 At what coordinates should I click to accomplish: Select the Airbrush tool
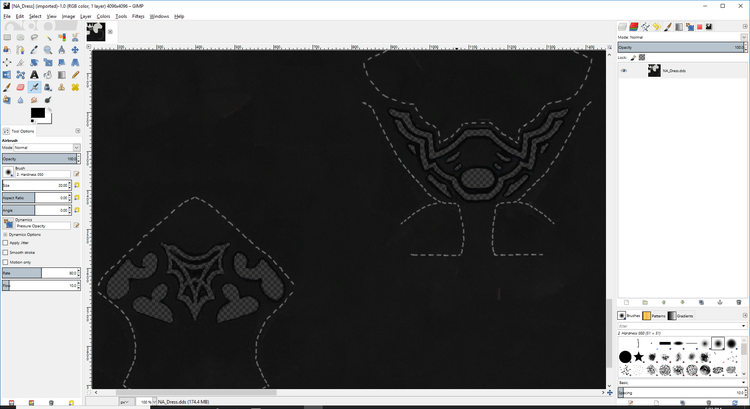[34, 87]
